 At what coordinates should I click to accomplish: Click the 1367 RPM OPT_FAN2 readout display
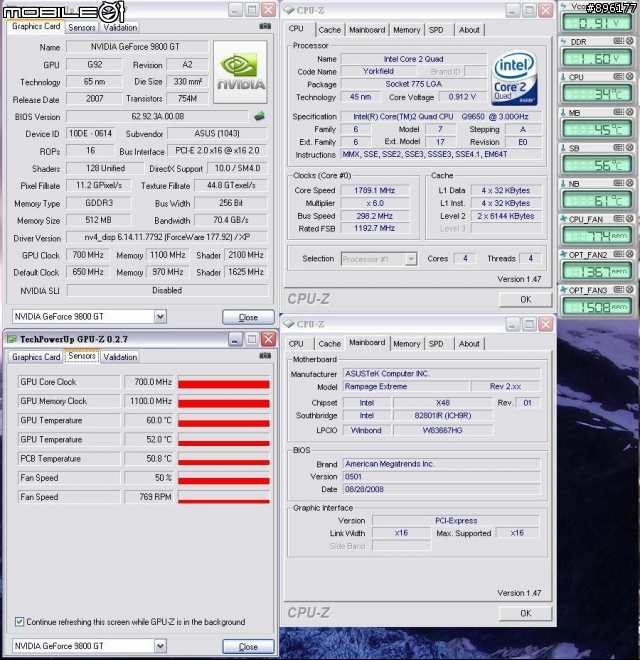[597, 271]
